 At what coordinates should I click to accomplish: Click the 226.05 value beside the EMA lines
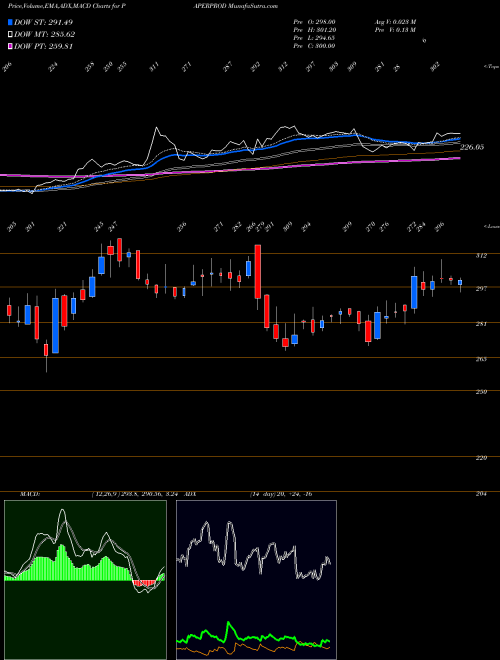(472, 147)
